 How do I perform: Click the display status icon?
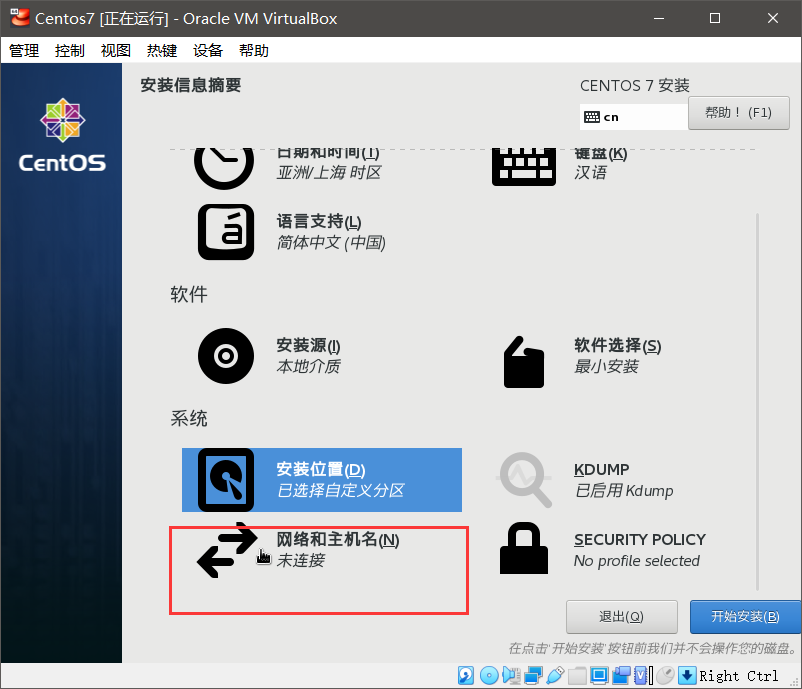(599, 676)
